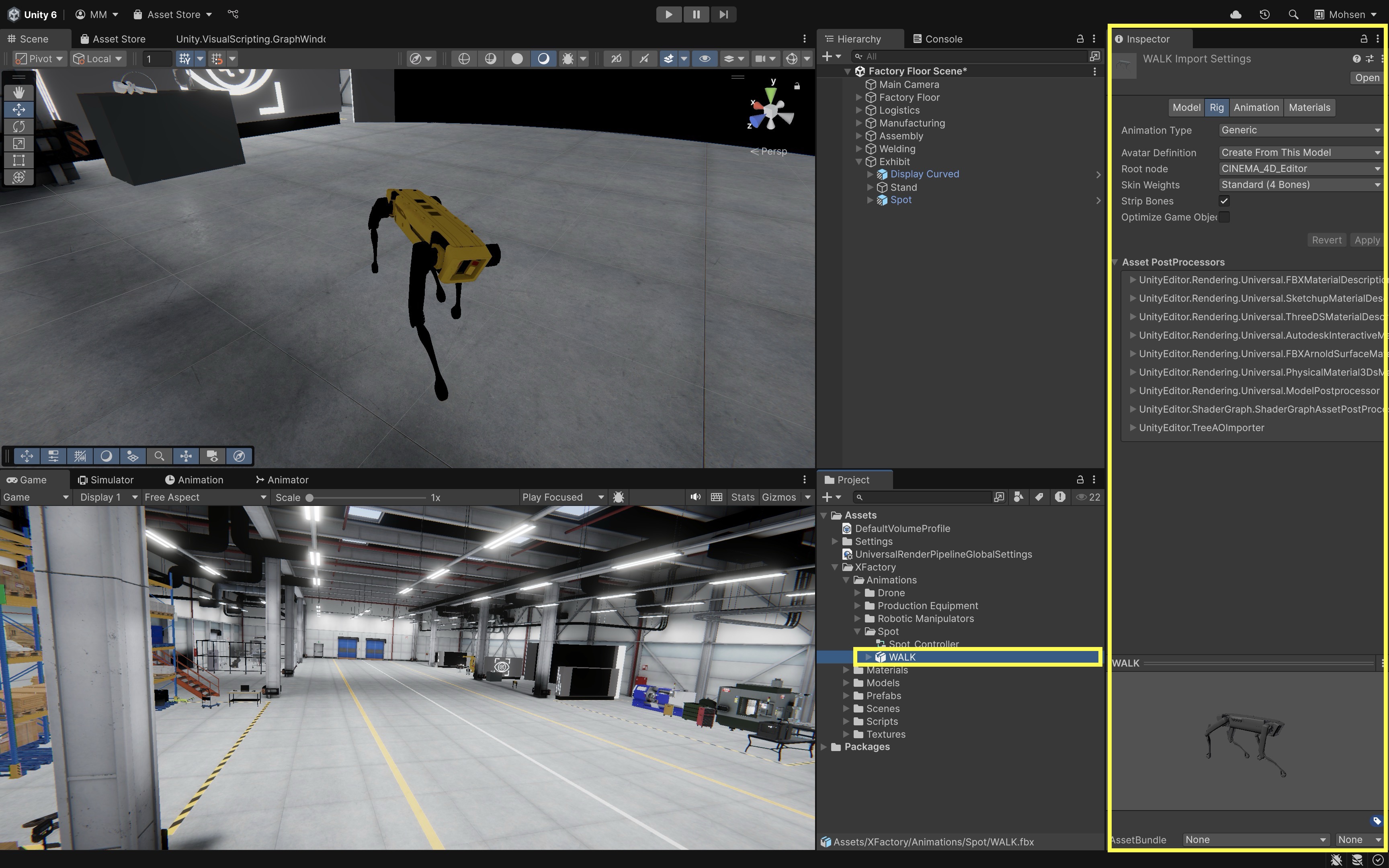Lock the Inspector panel
The width and height of the screenshot is (1389, 868).
pos(1364,39)
